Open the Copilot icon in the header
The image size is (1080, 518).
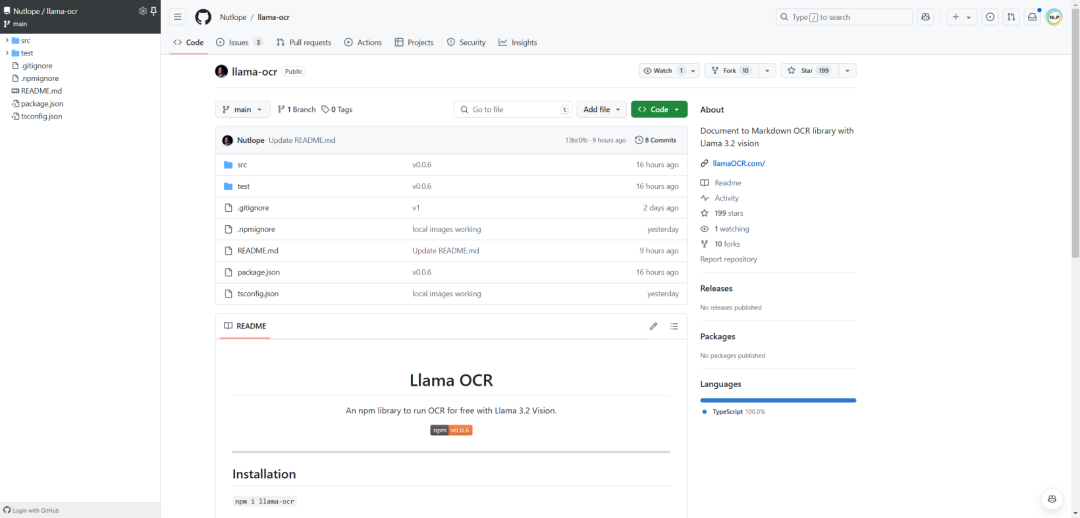(926, 17)
